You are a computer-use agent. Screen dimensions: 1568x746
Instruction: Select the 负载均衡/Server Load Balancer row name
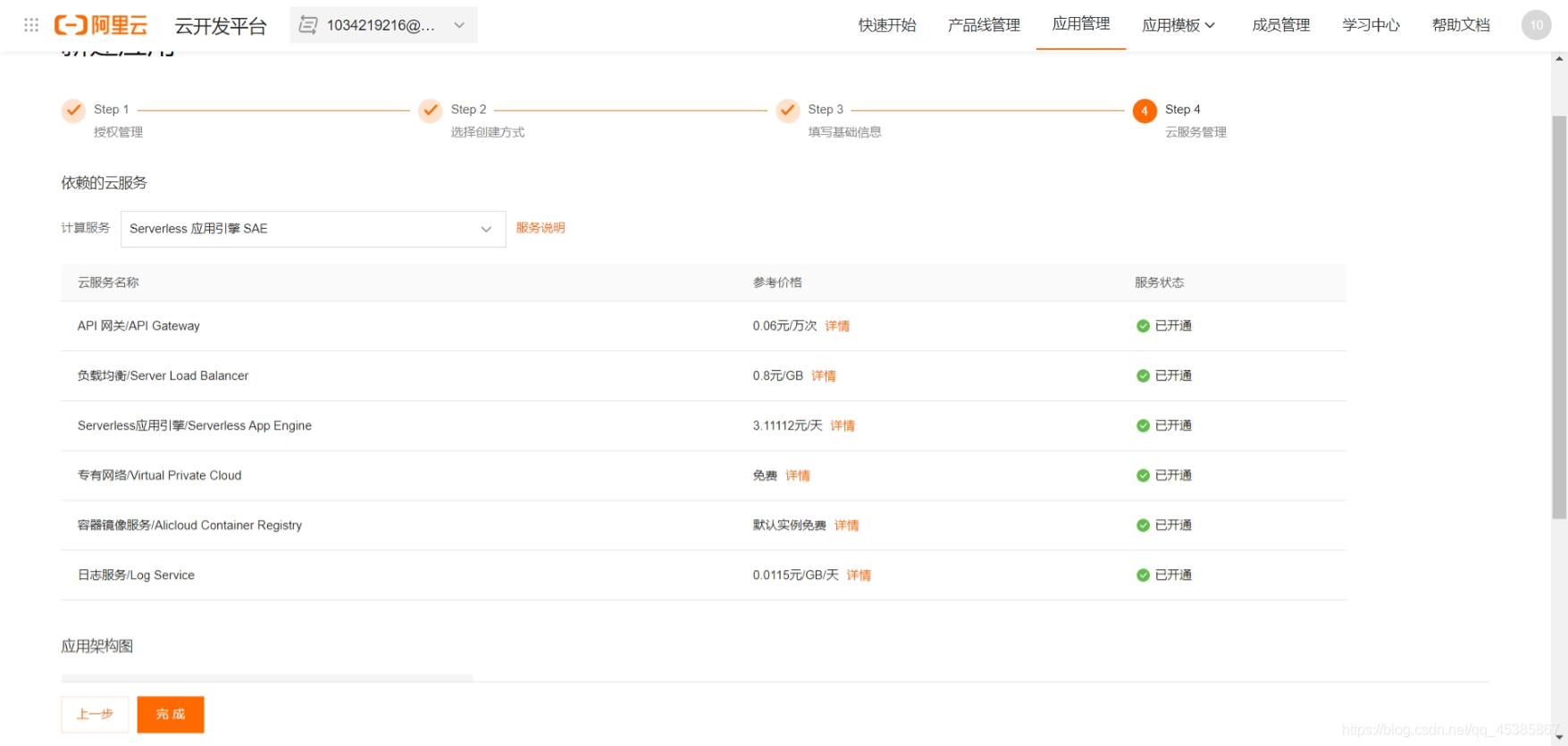[x=163, y=376]
